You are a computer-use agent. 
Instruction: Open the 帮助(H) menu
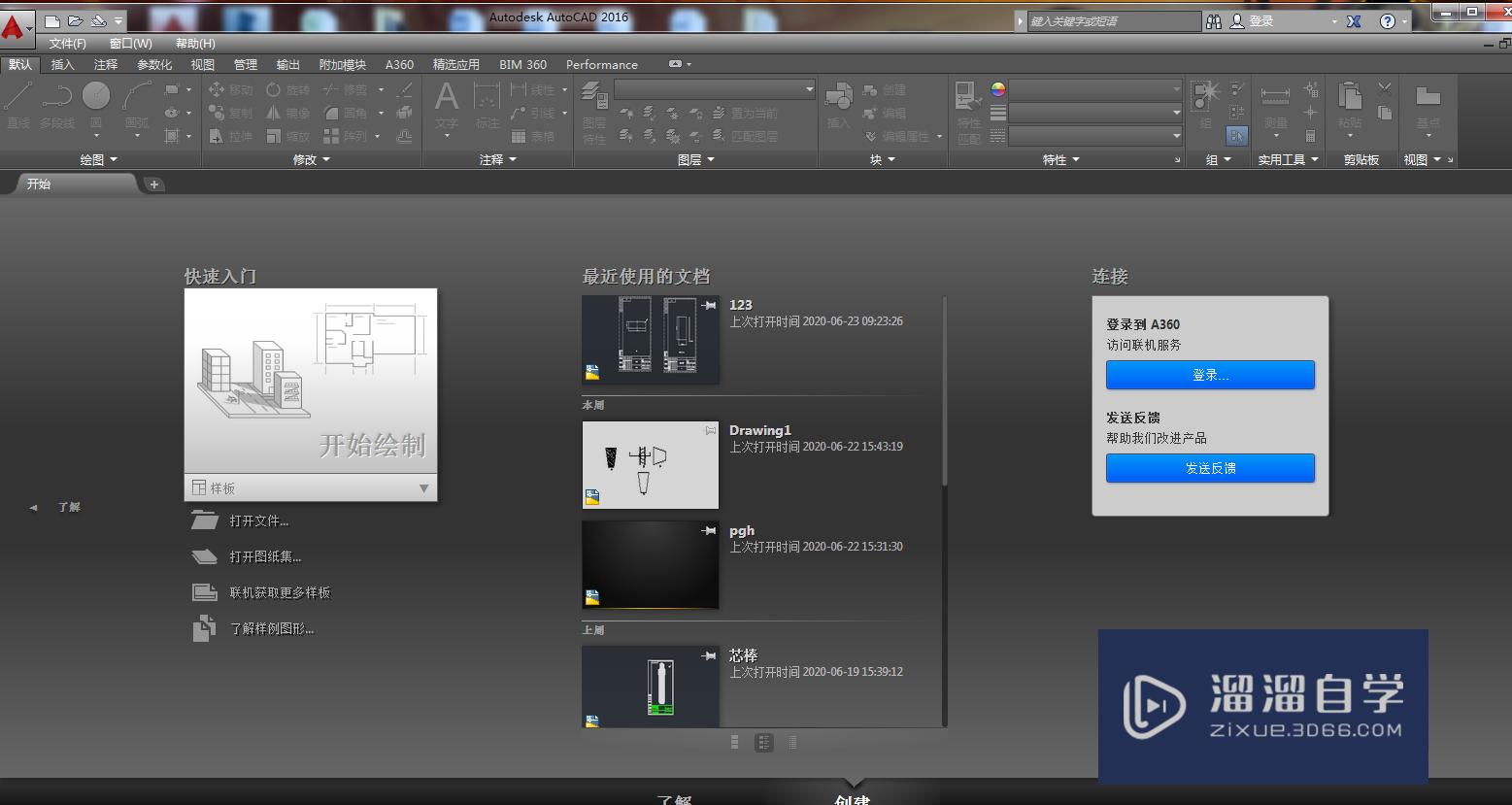(195, 44)
